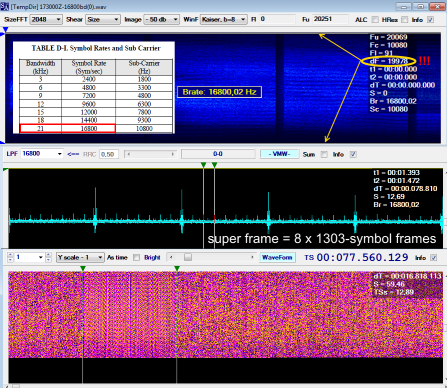Image resolution: width=447 pixels, height=388 pixels.
Task: Click the Brate: 16800,02 Hz label
Action: coord(219,92)
